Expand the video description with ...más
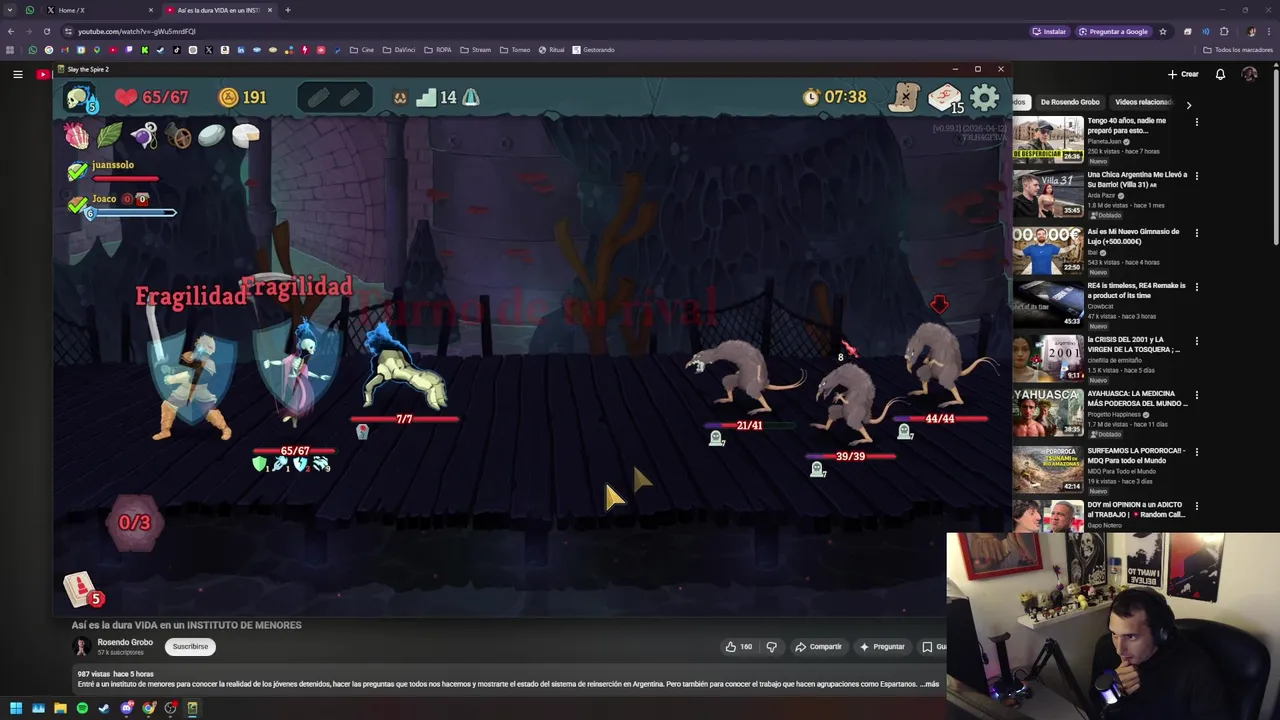The width and height of the screenshot is (1280, 720). pos(927,684)
